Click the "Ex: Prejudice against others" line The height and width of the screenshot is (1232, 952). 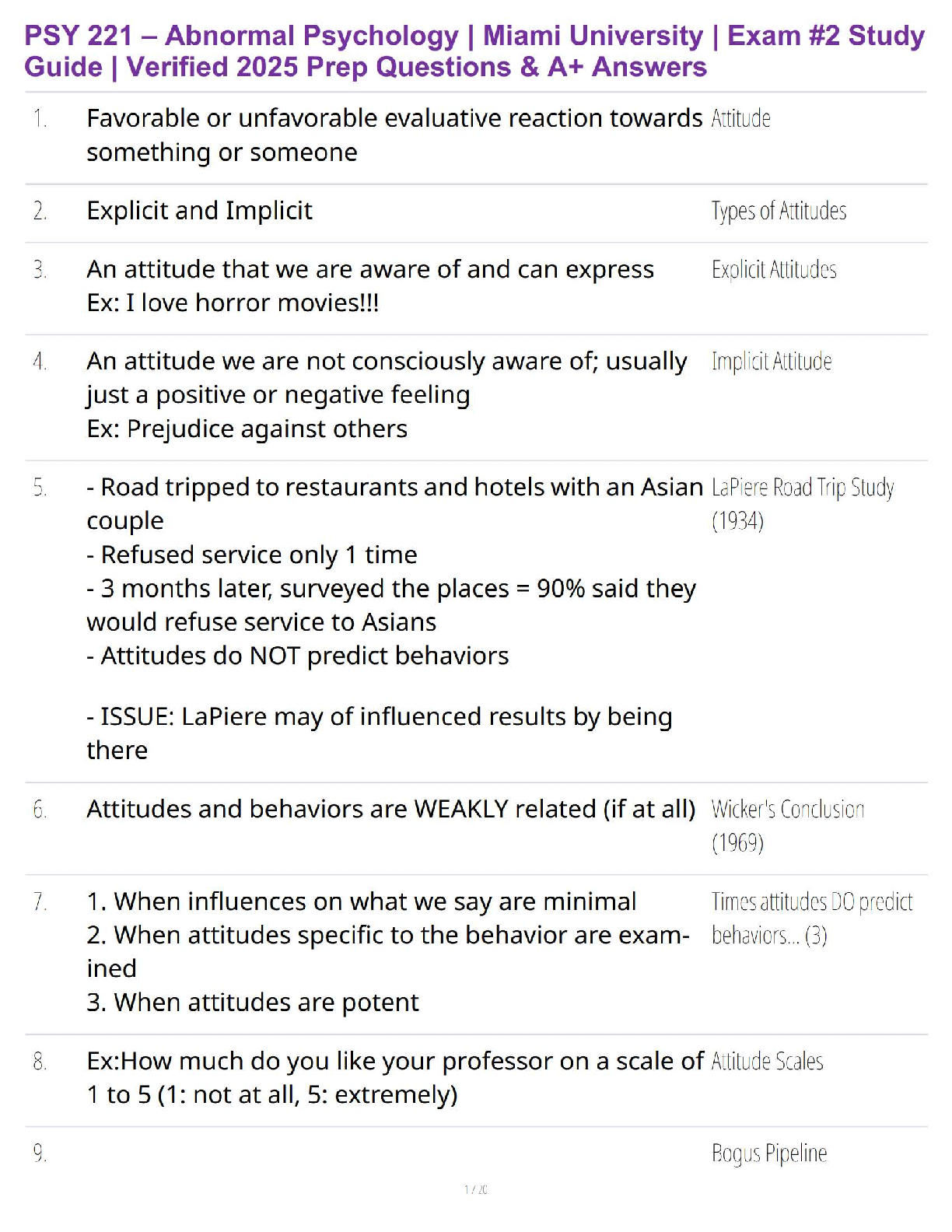pos(247,429)
